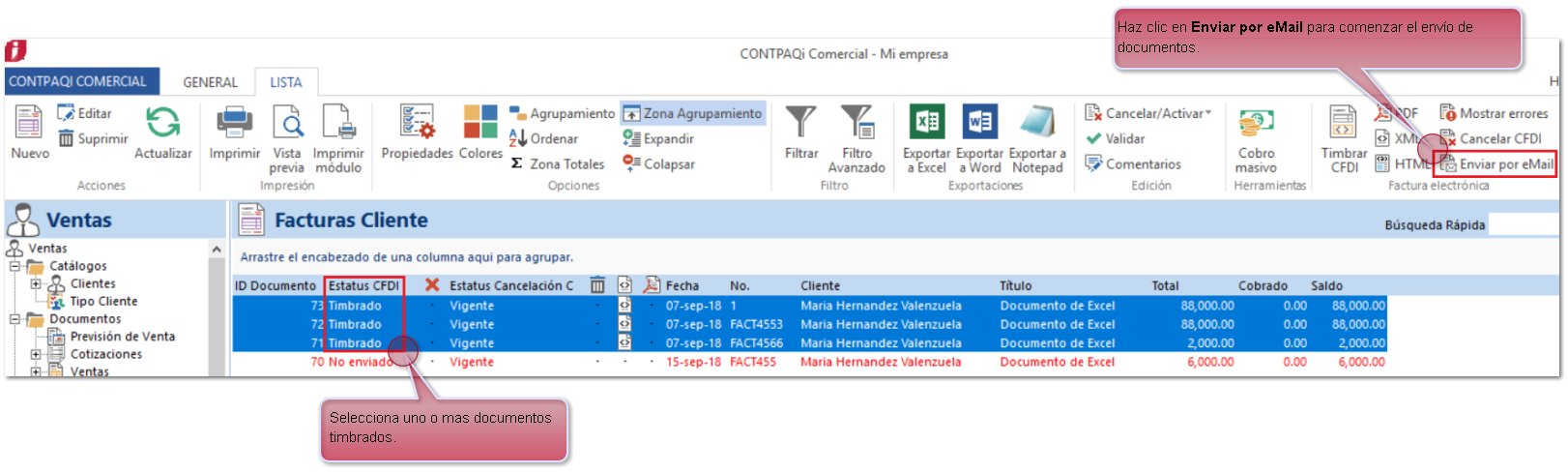1568x473 pixels.
Task: Click the sidebar scroll up arrow
Action: click(217, 249)
